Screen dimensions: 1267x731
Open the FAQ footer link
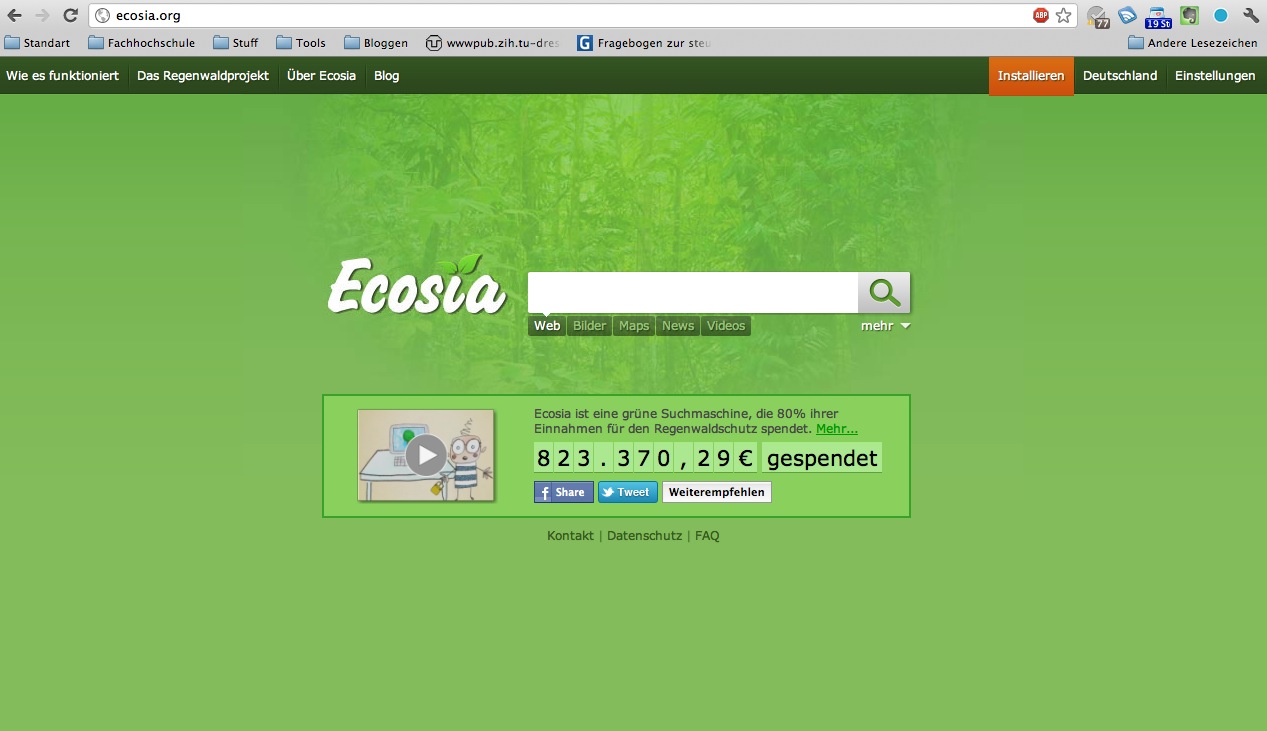707,536
